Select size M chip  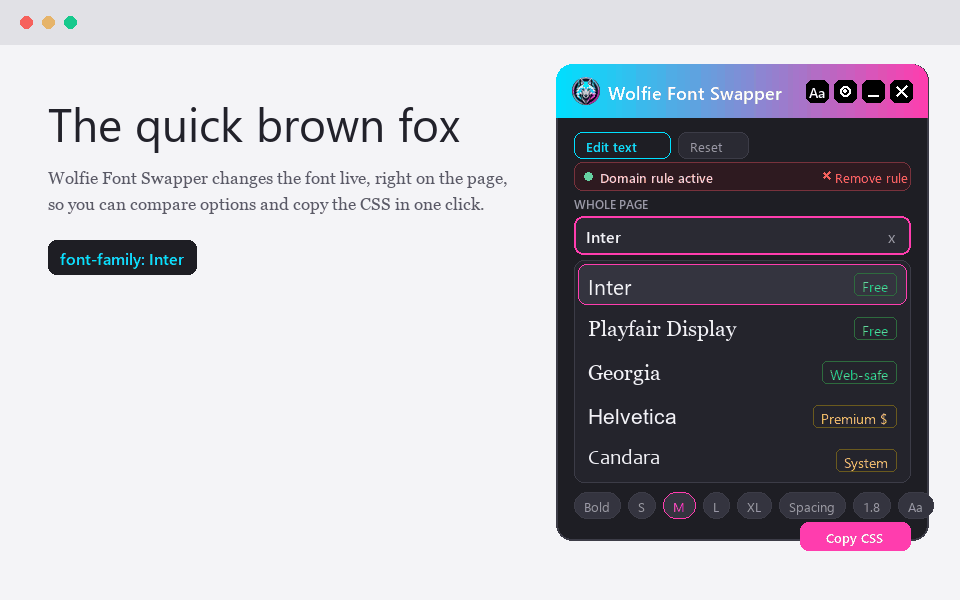click(x=679, y=506)
